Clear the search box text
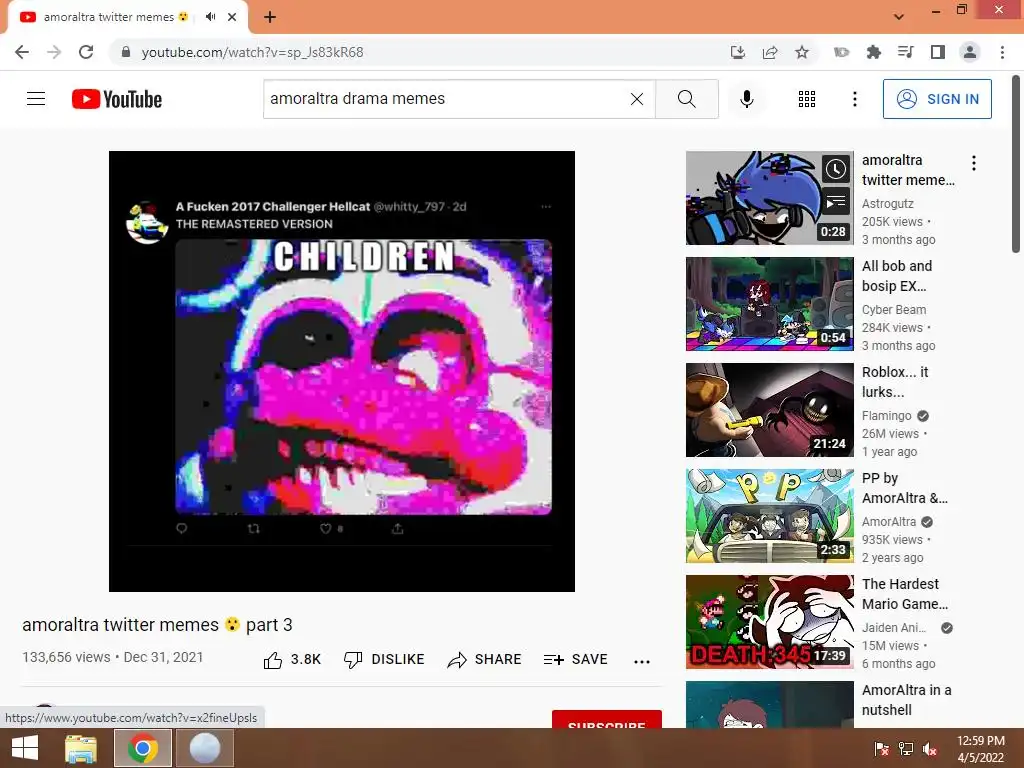This screenshot has height=768, width=1024. tap(637, 99)
